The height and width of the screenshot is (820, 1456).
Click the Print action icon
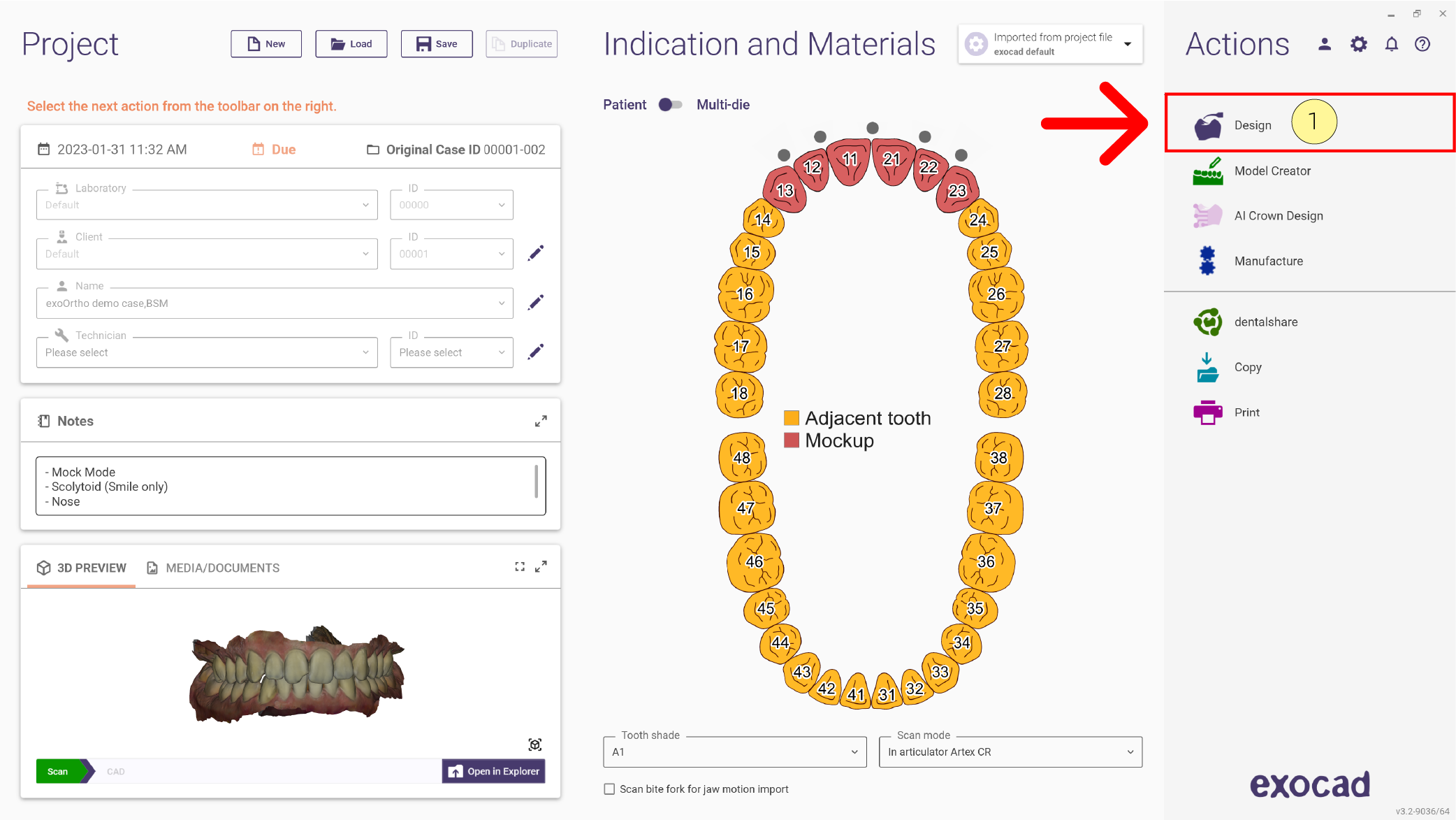coord(1207,412)
